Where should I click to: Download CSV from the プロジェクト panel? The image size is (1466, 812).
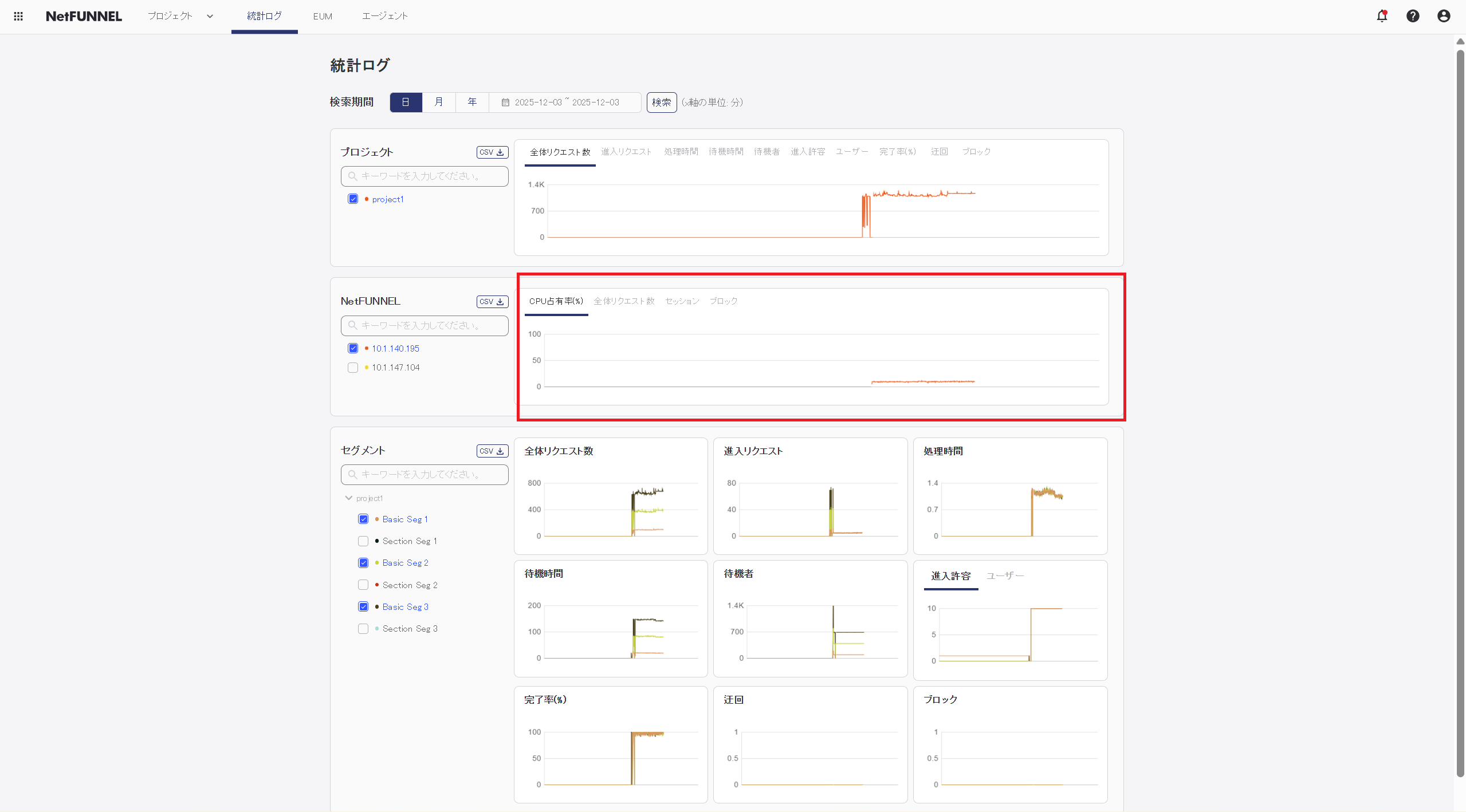click(x=492, y=152)
